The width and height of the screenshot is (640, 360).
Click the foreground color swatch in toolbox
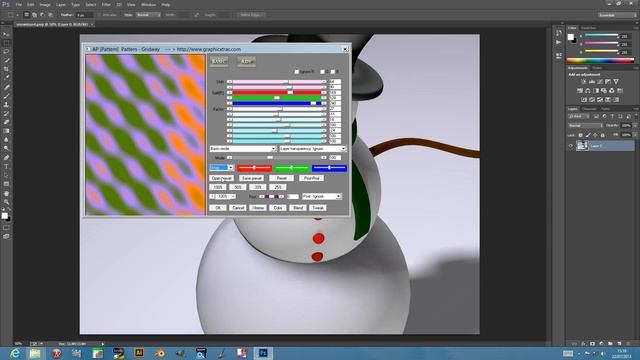pyautogui.click(x=4, y=216)
